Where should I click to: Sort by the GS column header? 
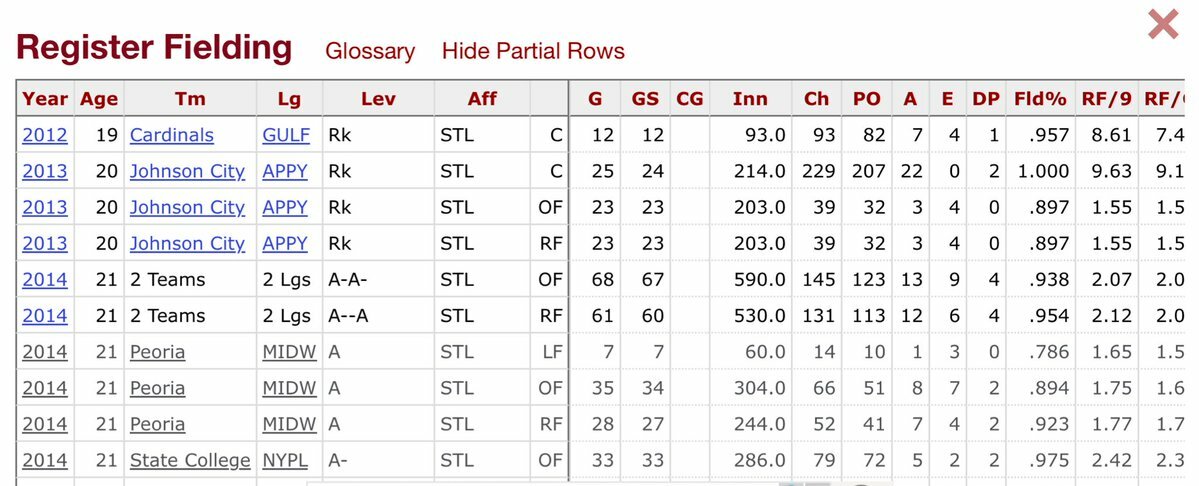(646, 98)
